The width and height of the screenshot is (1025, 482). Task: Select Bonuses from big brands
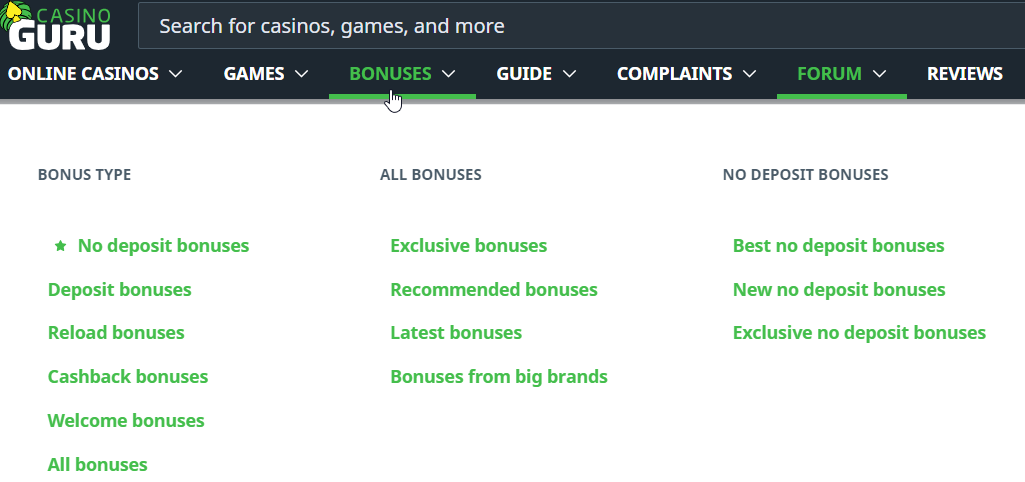(x=499, y=377)
